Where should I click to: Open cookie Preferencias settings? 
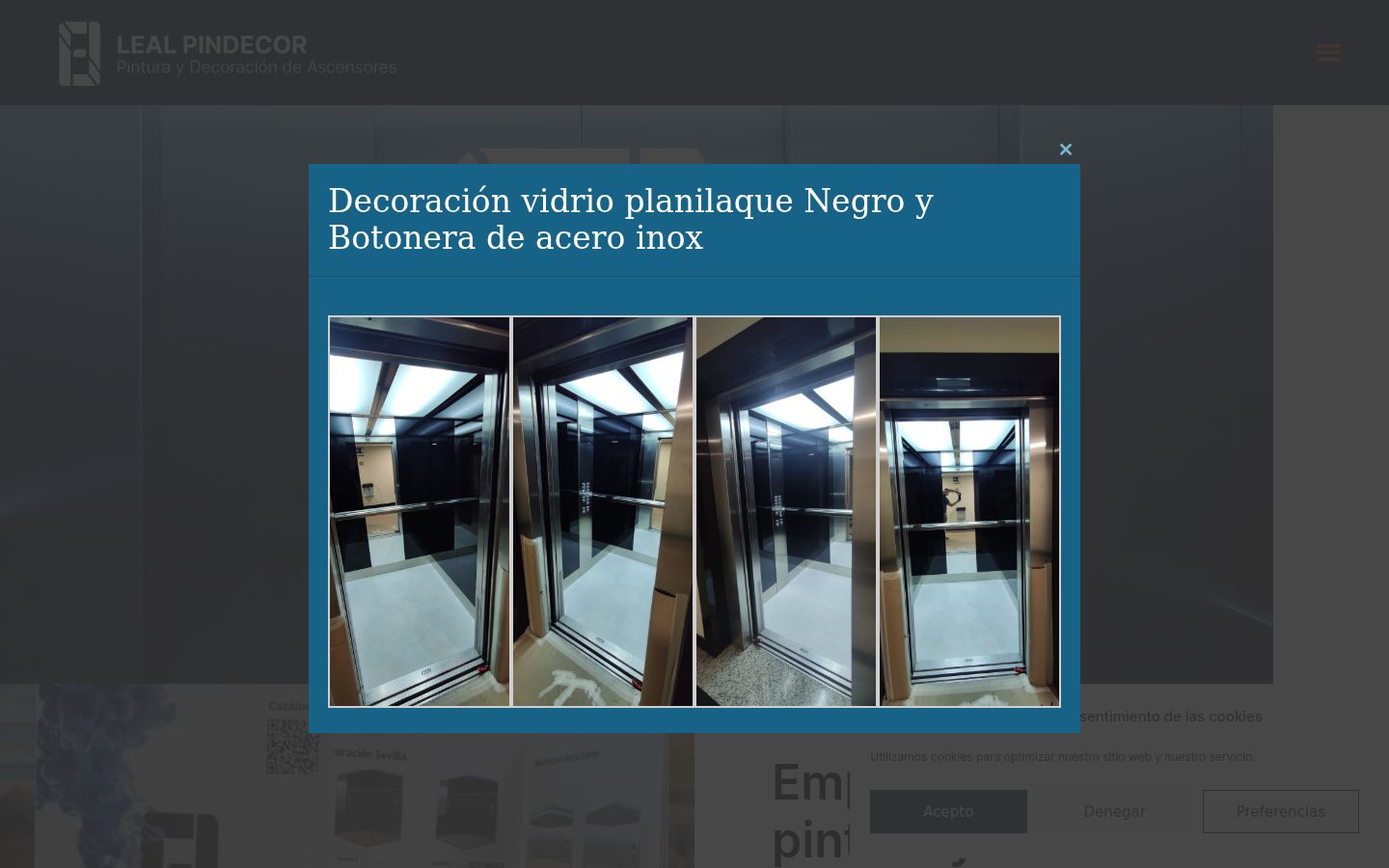pos(1281,811)
